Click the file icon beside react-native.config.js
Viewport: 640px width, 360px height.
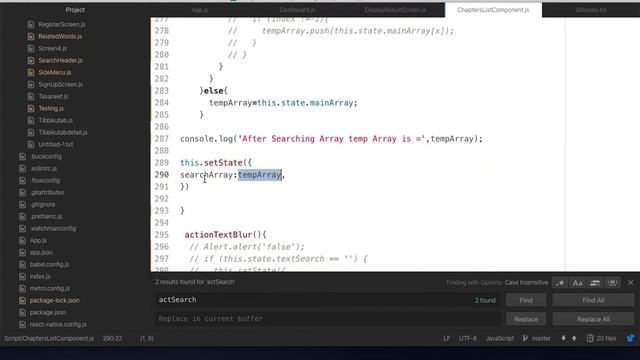point(22,324)
